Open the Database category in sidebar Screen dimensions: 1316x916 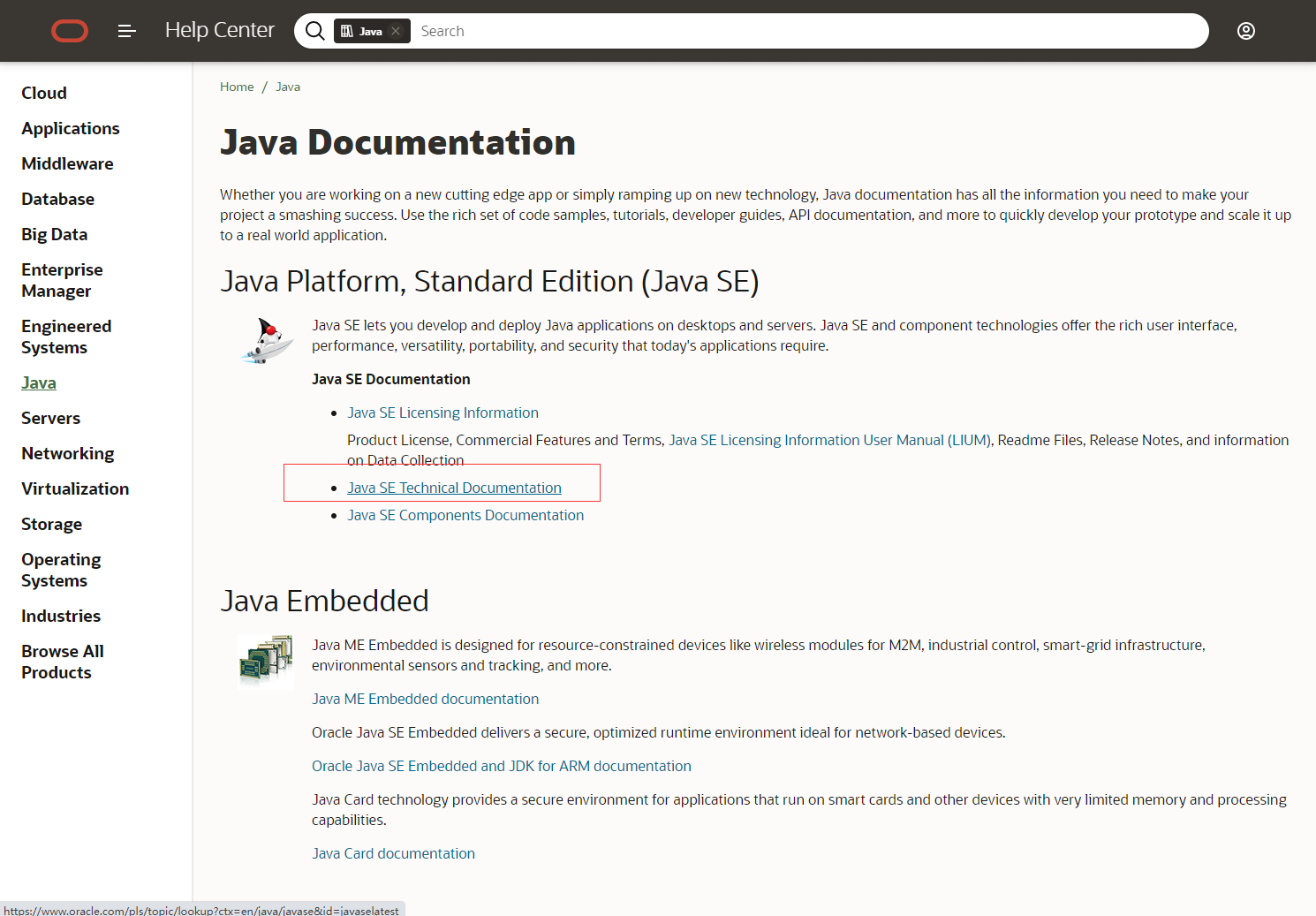(58, 199)
